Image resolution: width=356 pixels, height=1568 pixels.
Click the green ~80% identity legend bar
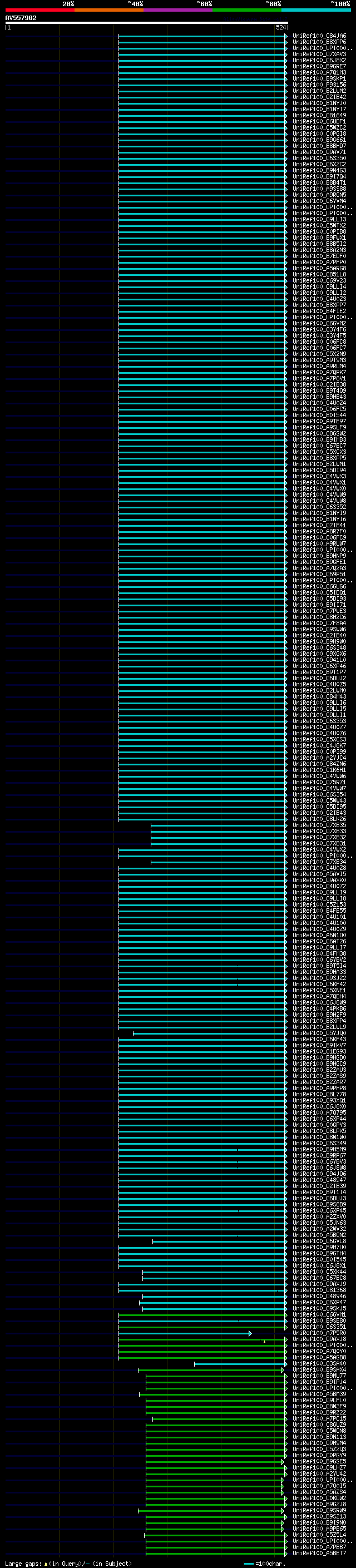point(247,10)
